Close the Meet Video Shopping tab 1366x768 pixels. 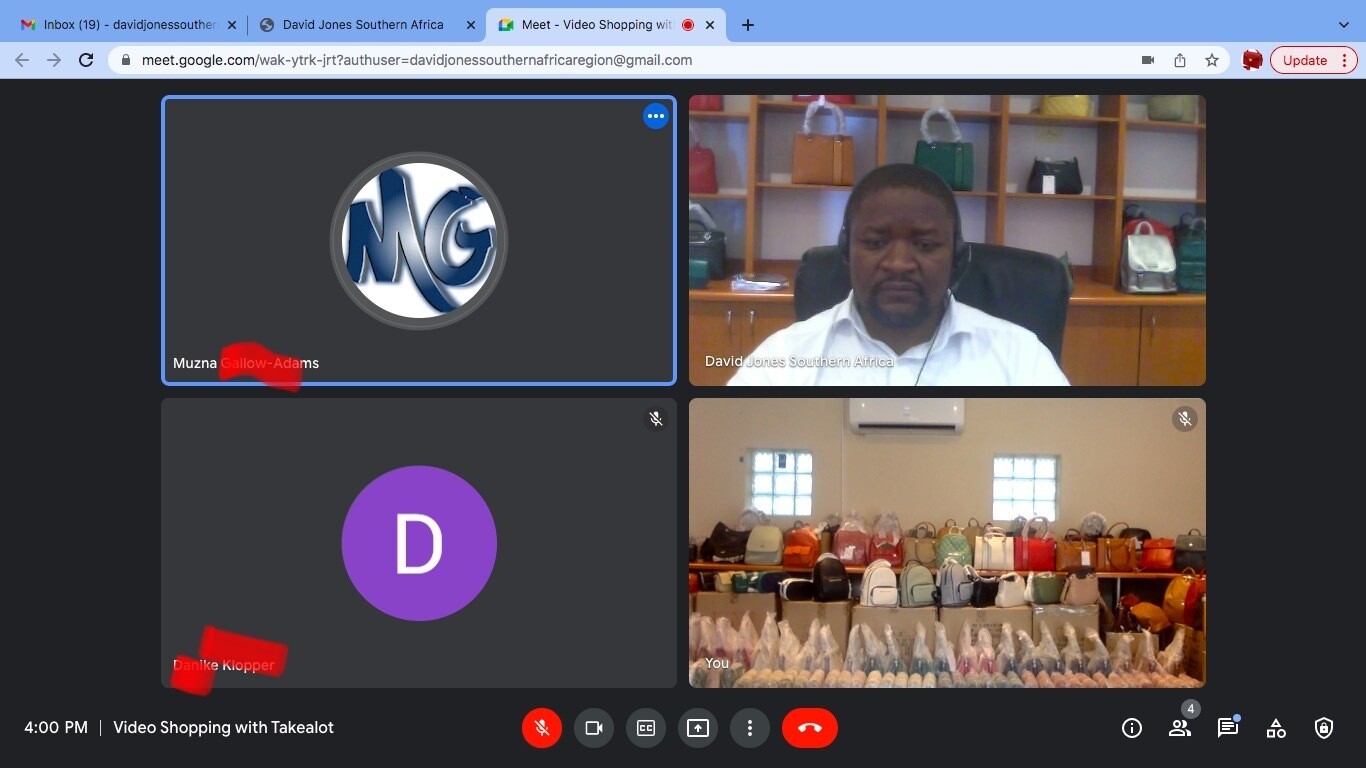[710, 25]
